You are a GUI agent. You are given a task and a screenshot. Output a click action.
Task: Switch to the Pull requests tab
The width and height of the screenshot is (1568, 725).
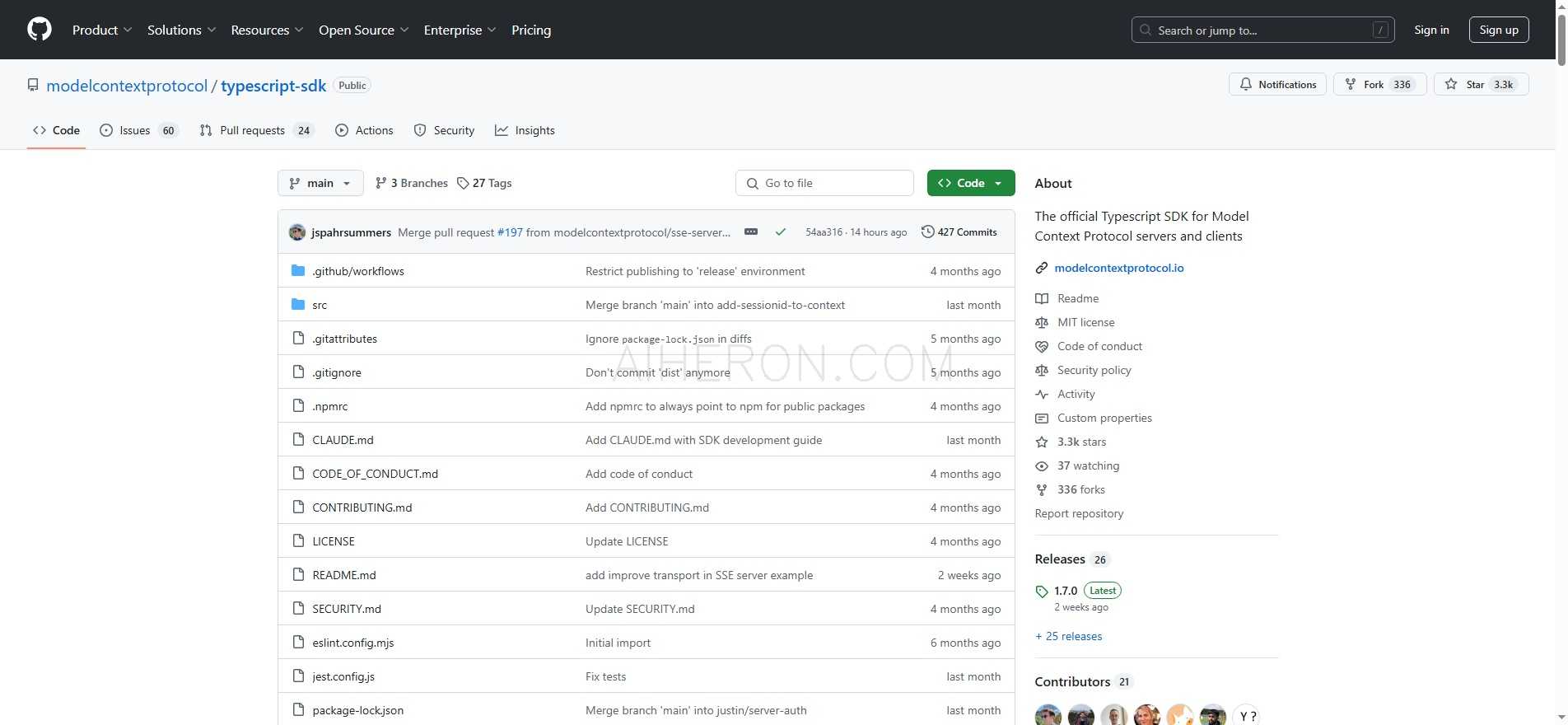256,130
